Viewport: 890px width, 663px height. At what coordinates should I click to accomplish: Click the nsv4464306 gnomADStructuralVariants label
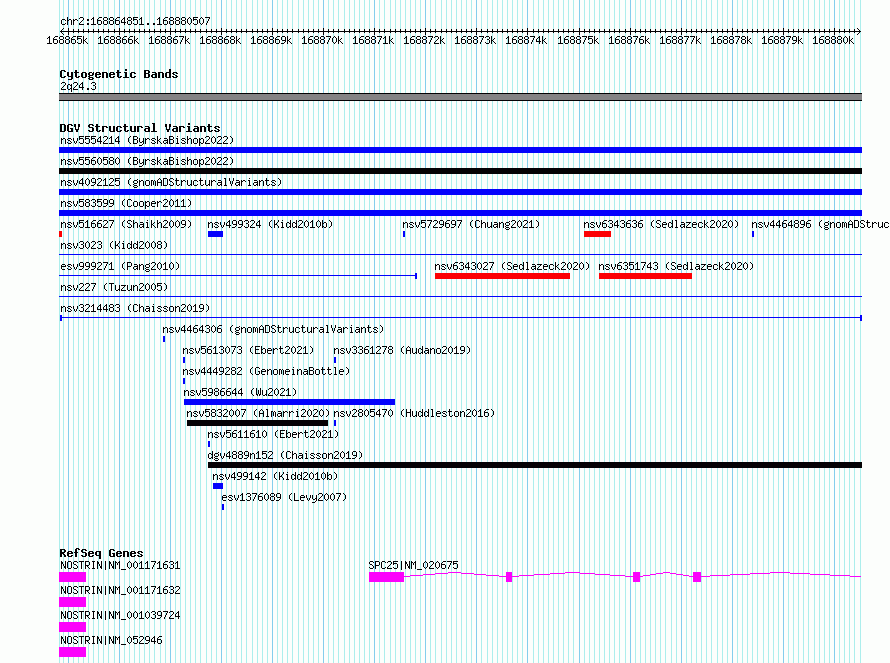[273, 329]
